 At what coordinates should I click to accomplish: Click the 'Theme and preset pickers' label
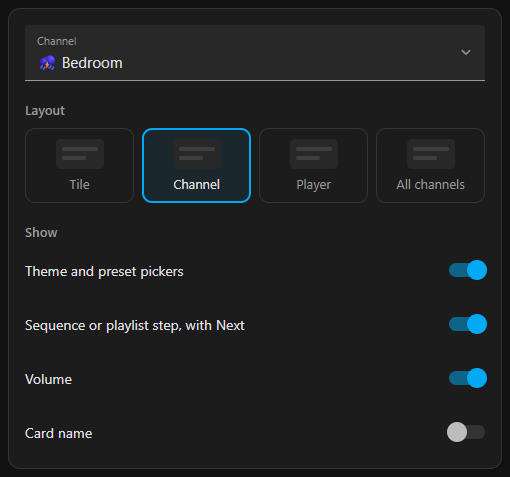104,272
